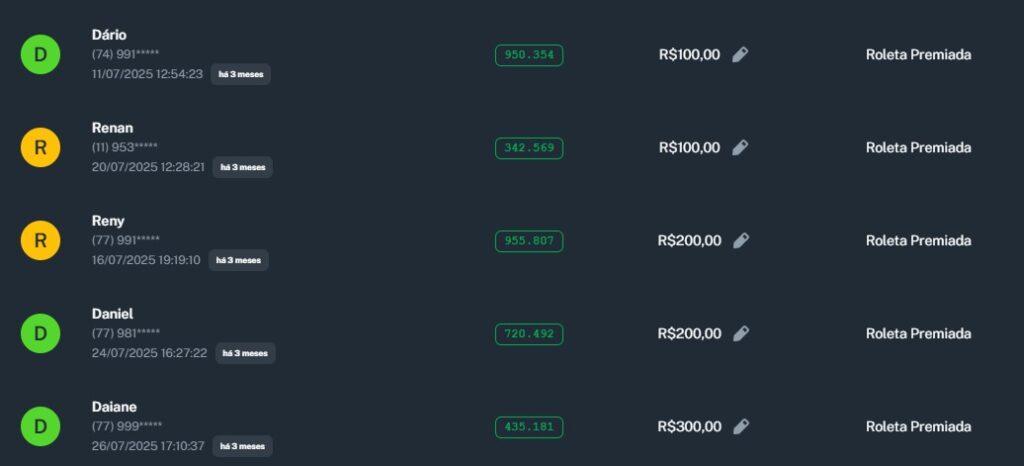Click Dário's green D avatar
1024x466 pixels.
40,55
